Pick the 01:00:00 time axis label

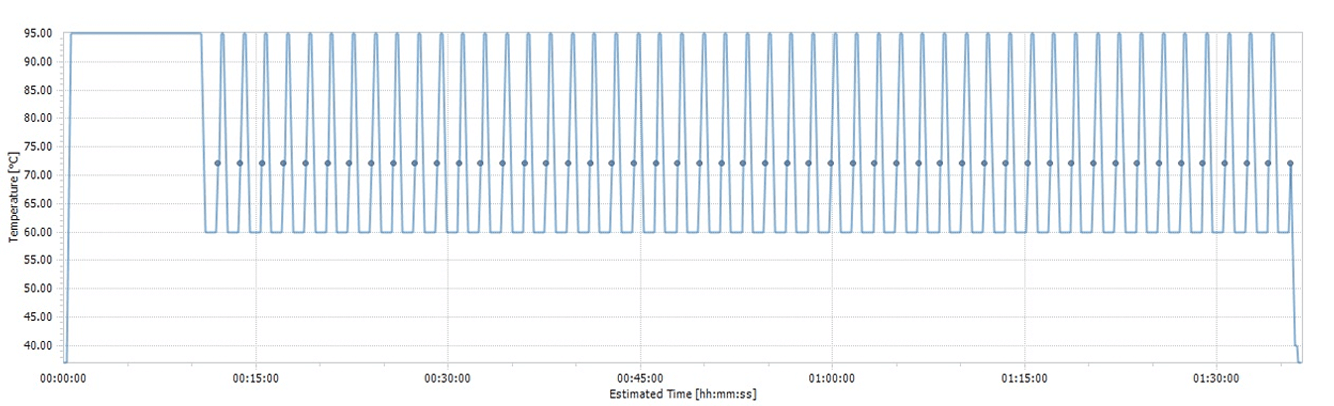[832, 379]
